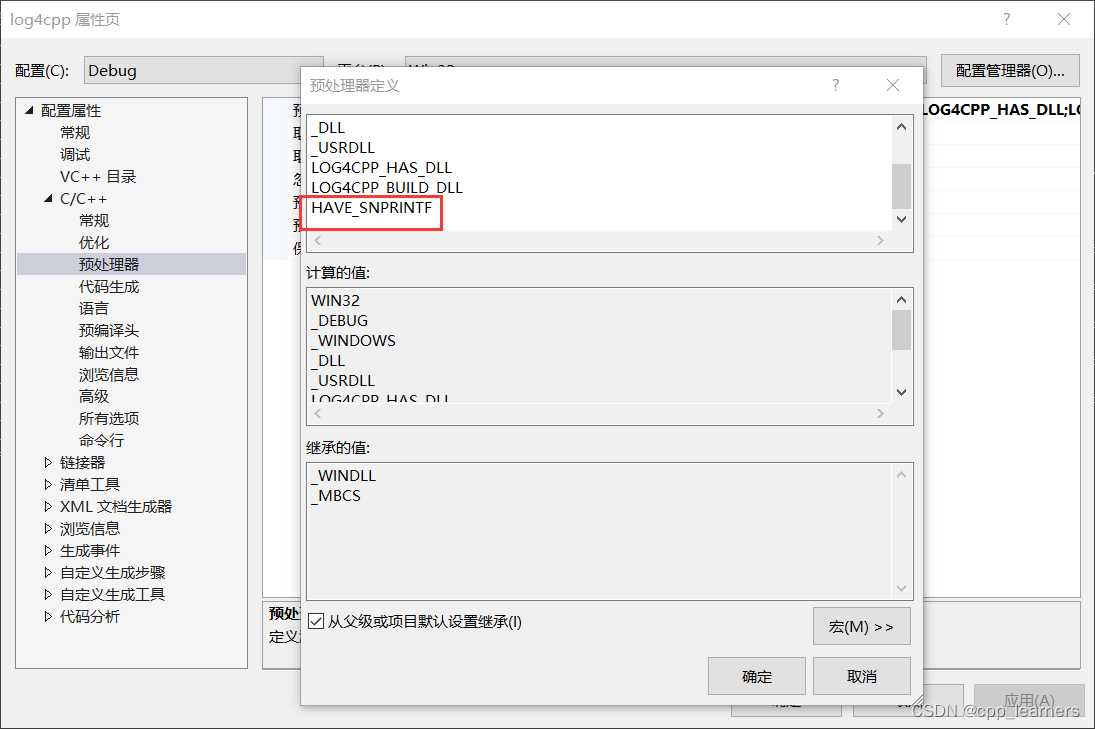
Task: Click the help question mark in preprocessor dialog
Action: (x=836, y=86)
